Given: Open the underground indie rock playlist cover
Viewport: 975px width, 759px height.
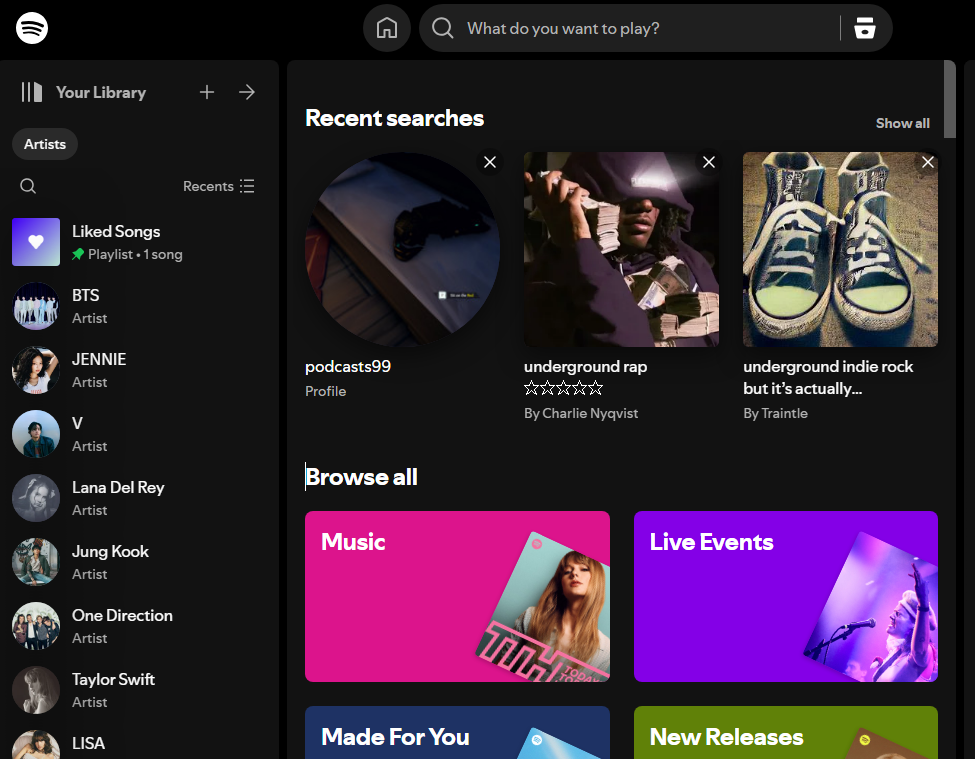Looking at the screenshot, I should click(x=840, y=249).
